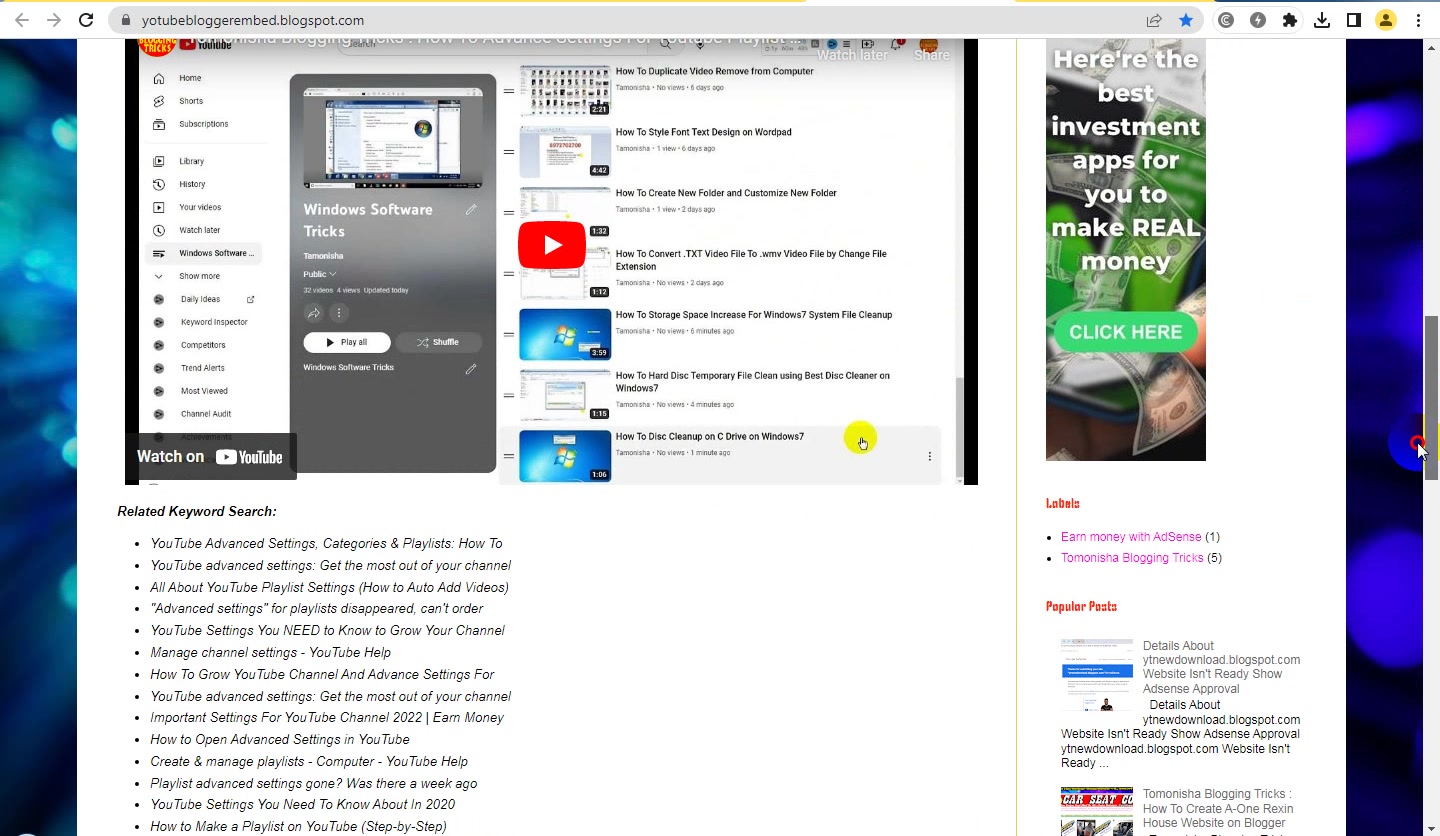Click Watch on YouTube button
The height and width of the screenshot is (836, 1440).
point(210,457)
